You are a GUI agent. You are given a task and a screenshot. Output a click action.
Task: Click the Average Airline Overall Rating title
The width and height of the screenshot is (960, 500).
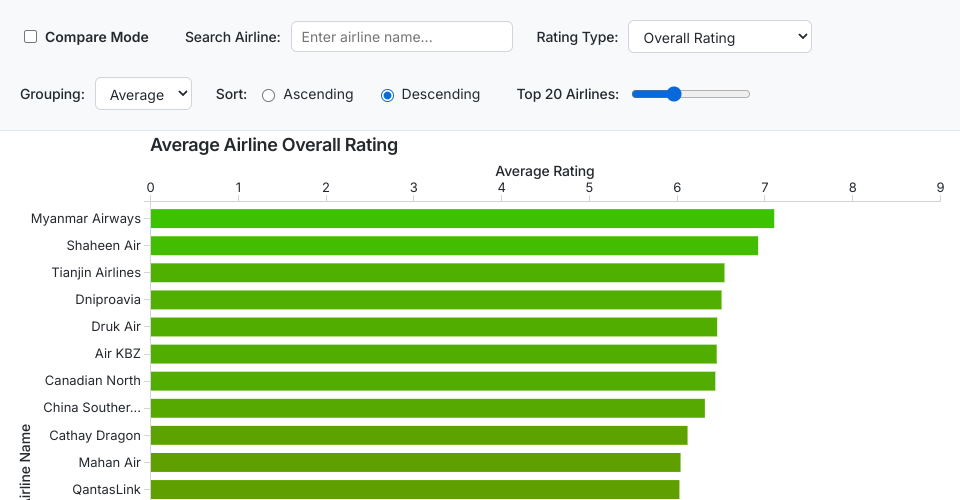pyautogui.click(x=274, y=145)
